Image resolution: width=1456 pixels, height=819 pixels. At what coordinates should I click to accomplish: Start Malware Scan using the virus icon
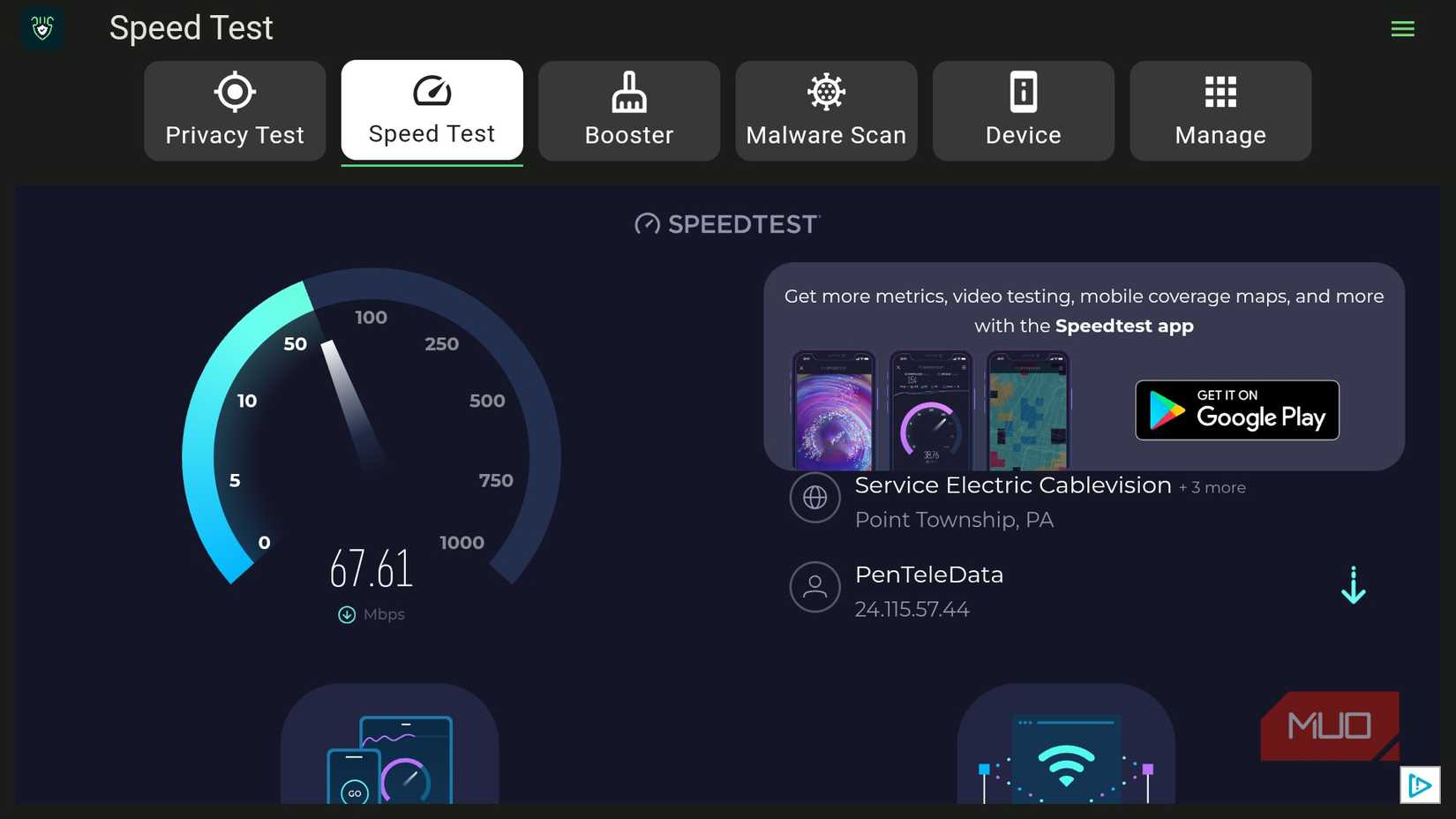pyautogui.click(x=825, y=91)
